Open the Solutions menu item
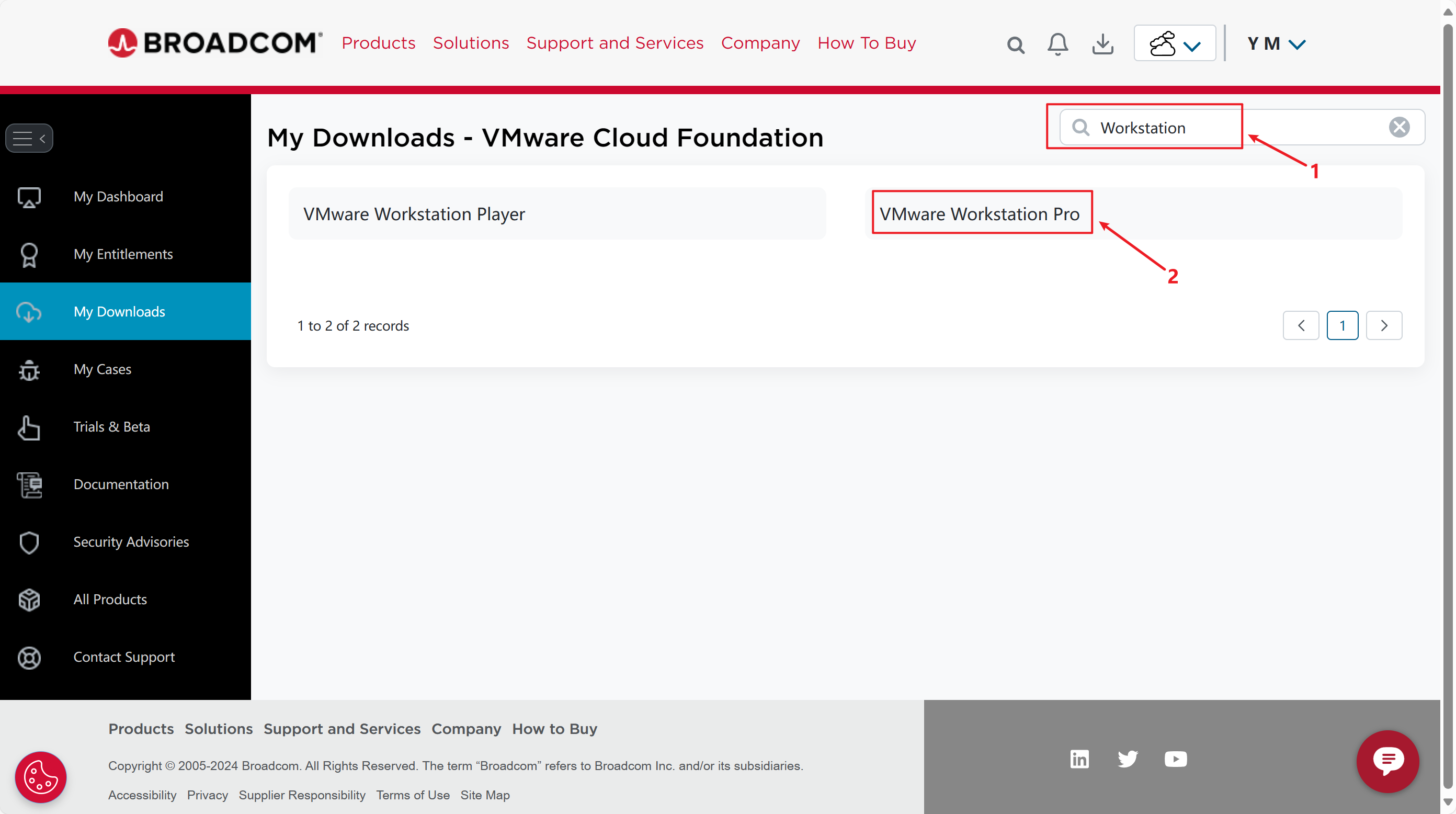The height and width of the screenshot is (814, 1456). pos(471,43)
